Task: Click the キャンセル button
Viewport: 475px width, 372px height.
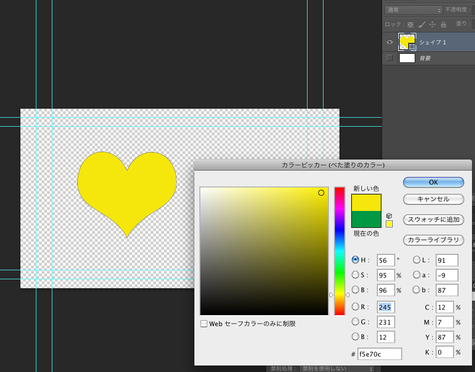Action: click(433, 199)
